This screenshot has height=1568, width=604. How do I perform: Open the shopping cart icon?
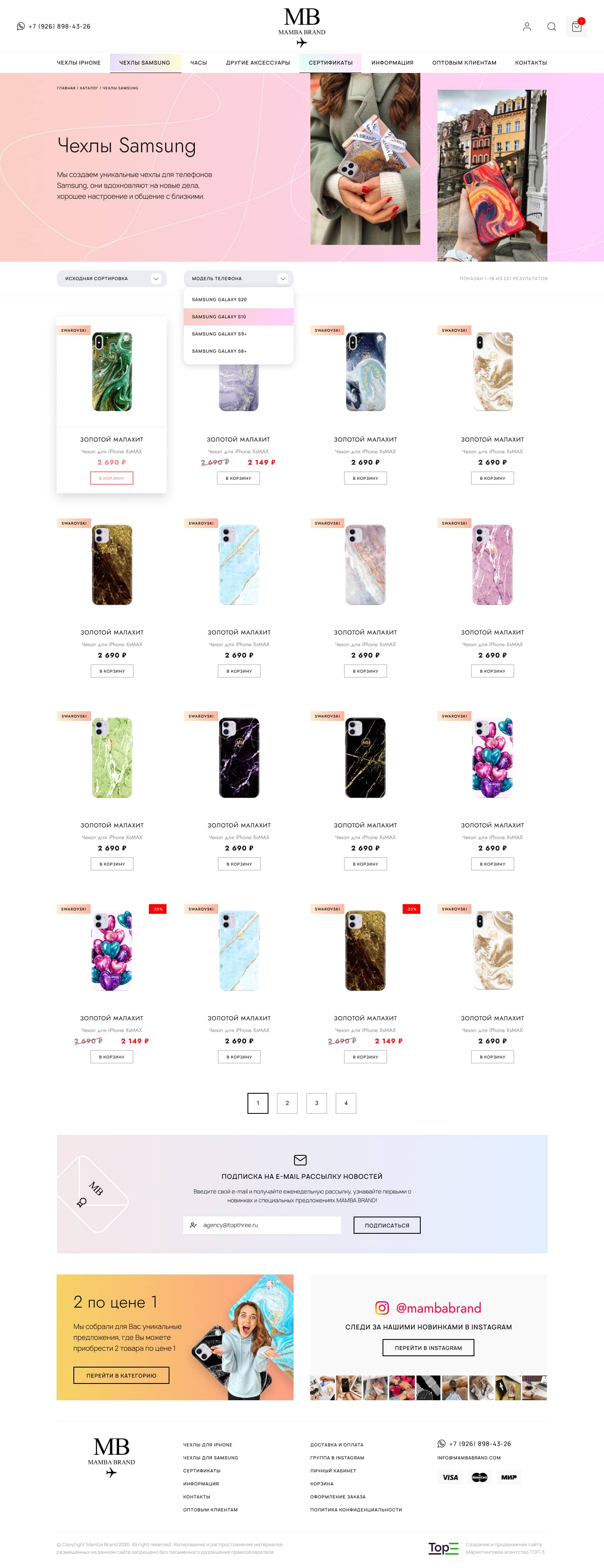click(x=577, y=27)
